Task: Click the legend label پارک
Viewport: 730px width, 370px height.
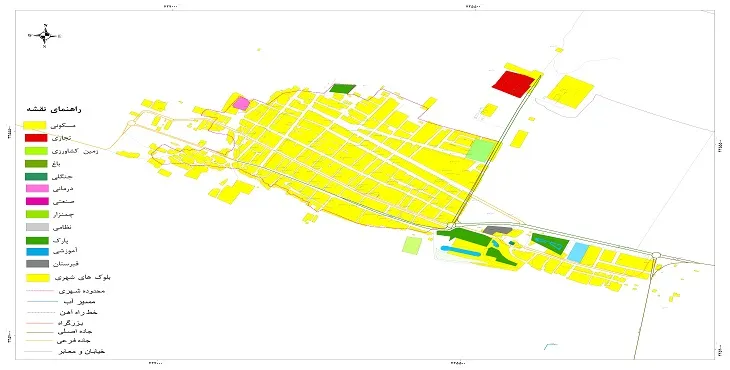Action: (x=61, y=241)
